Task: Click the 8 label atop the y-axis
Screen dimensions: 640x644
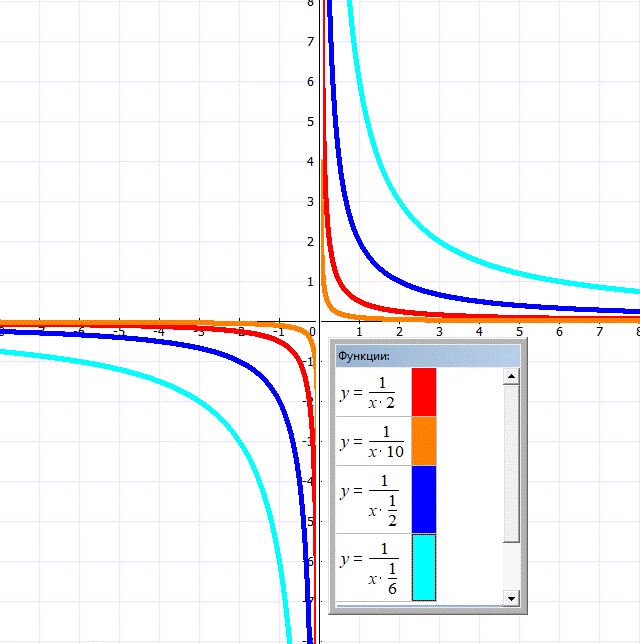Action: click(310, 4)
